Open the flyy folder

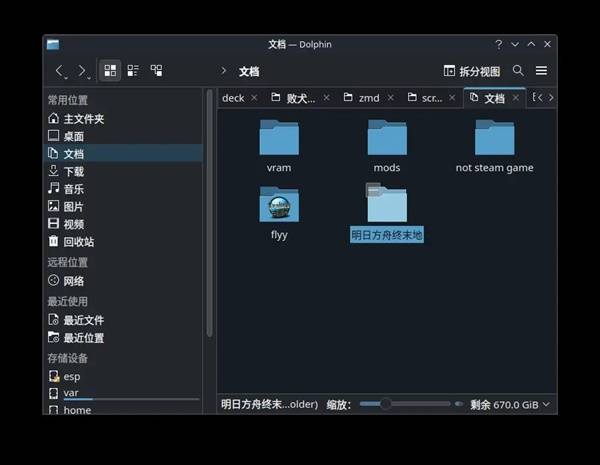point(279,207)
